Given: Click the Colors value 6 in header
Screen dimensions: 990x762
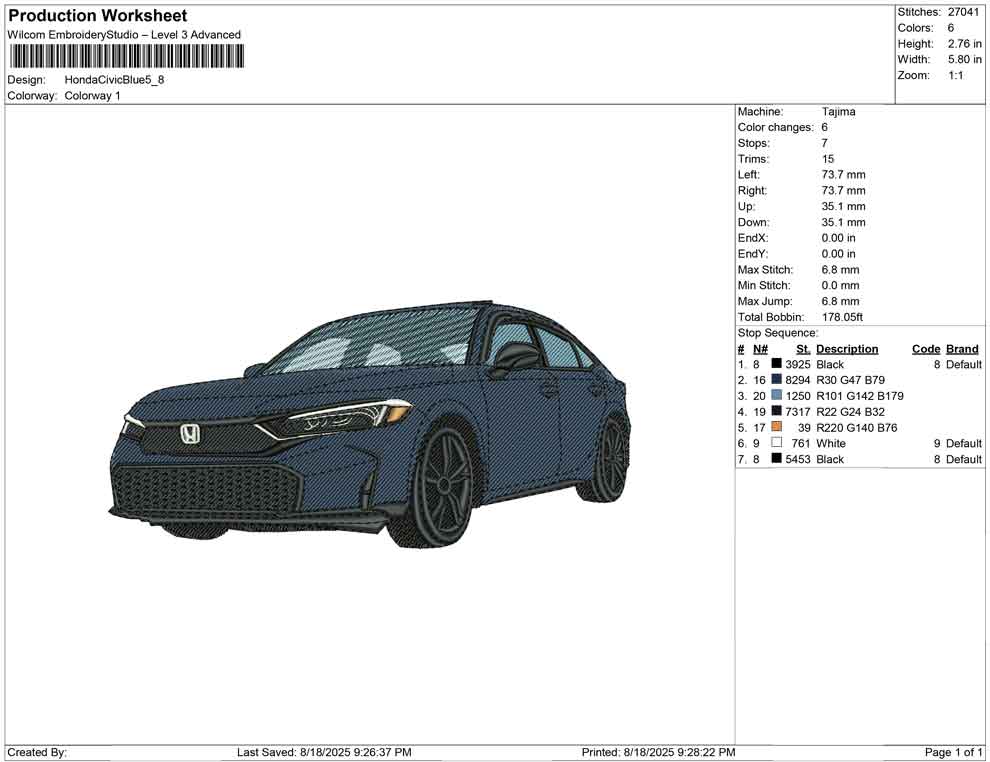Looking at the screenshot, I should coord(950,28).
